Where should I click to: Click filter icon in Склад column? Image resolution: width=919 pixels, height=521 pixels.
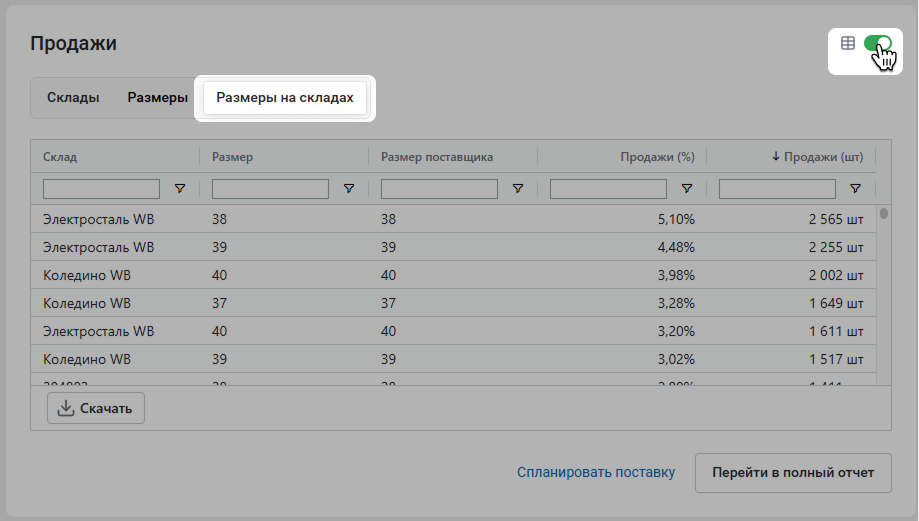180,189
